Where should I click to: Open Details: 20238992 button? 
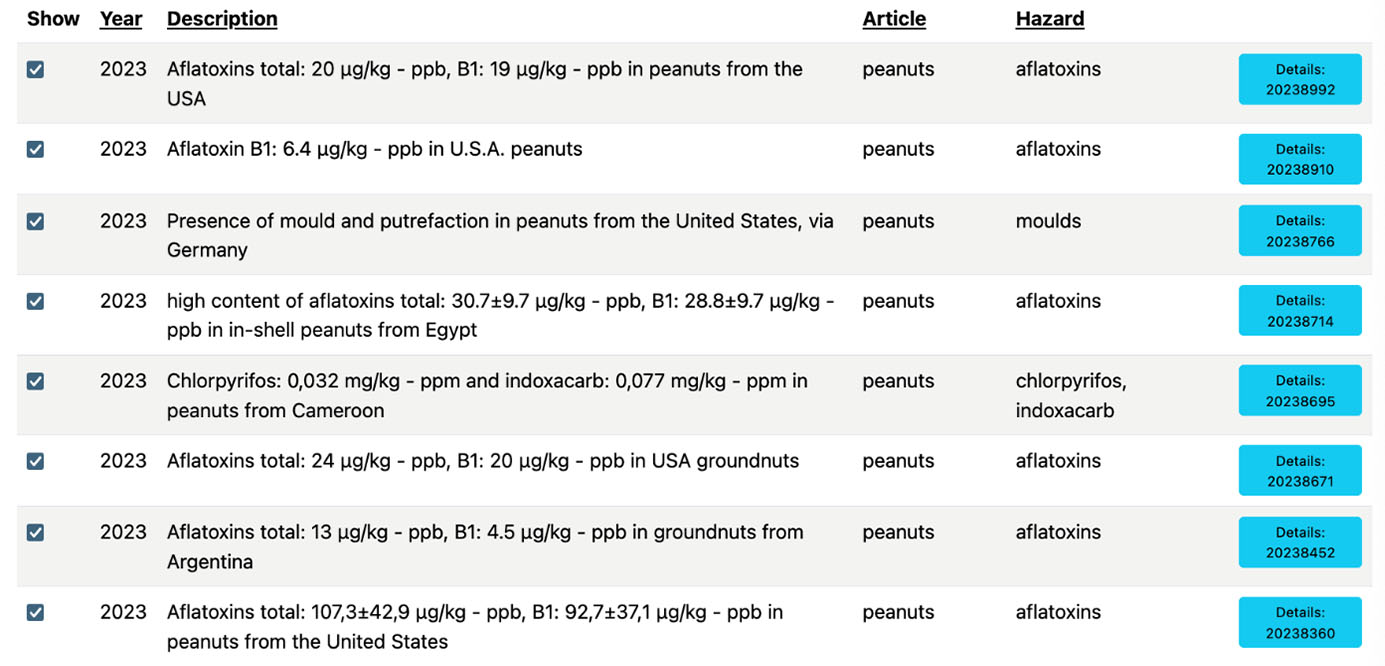click(x=1300, y=79)
